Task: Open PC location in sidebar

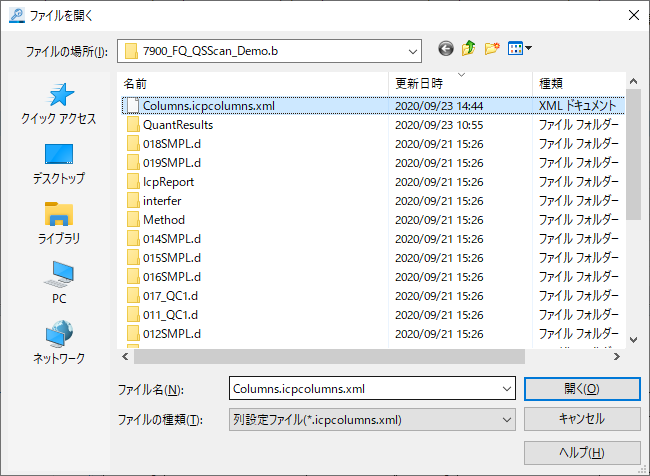Action: click(59, 283)
